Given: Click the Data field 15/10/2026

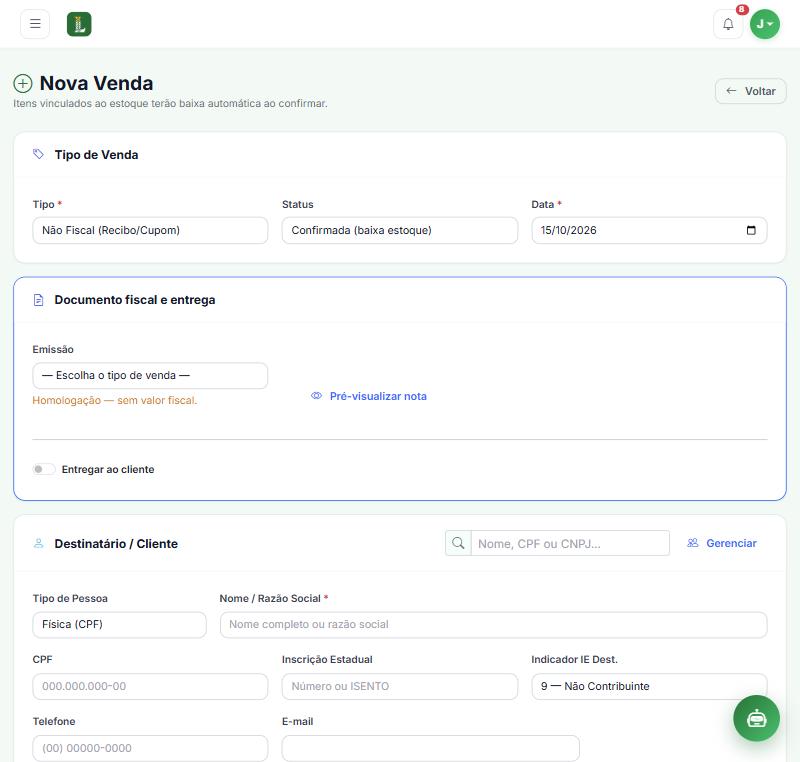Looking at the screenshot, I should 649,230.
